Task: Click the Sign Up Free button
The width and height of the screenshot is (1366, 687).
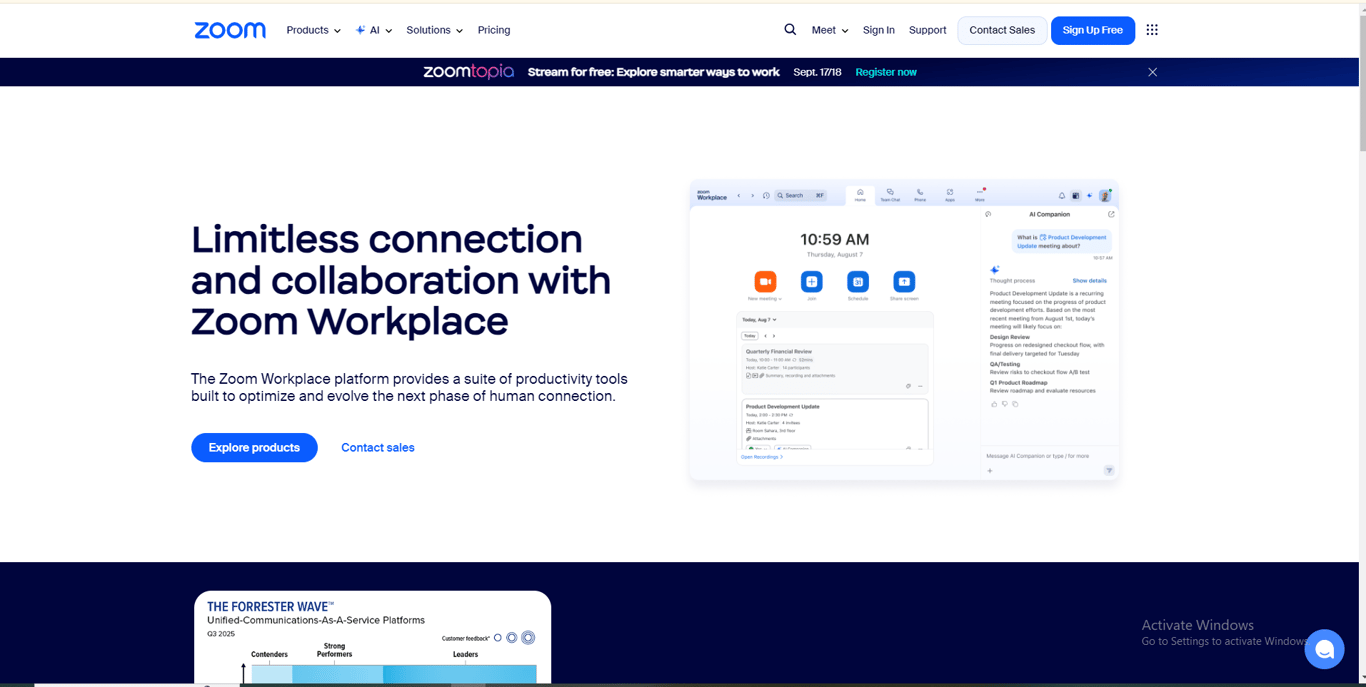Action: coord(1093,30)
